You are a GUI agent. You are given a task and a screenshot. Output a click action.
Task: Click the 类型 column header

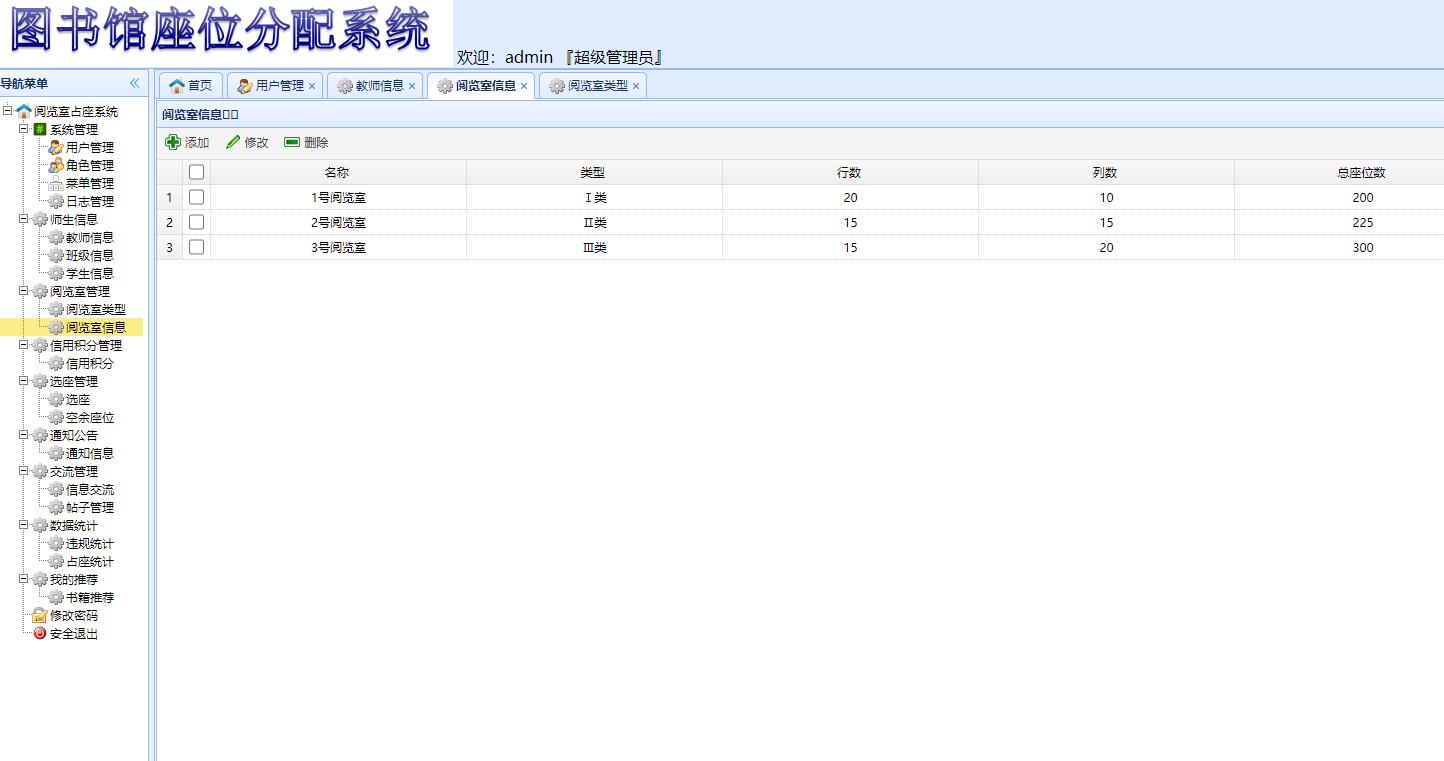click(x=593, y=171)
